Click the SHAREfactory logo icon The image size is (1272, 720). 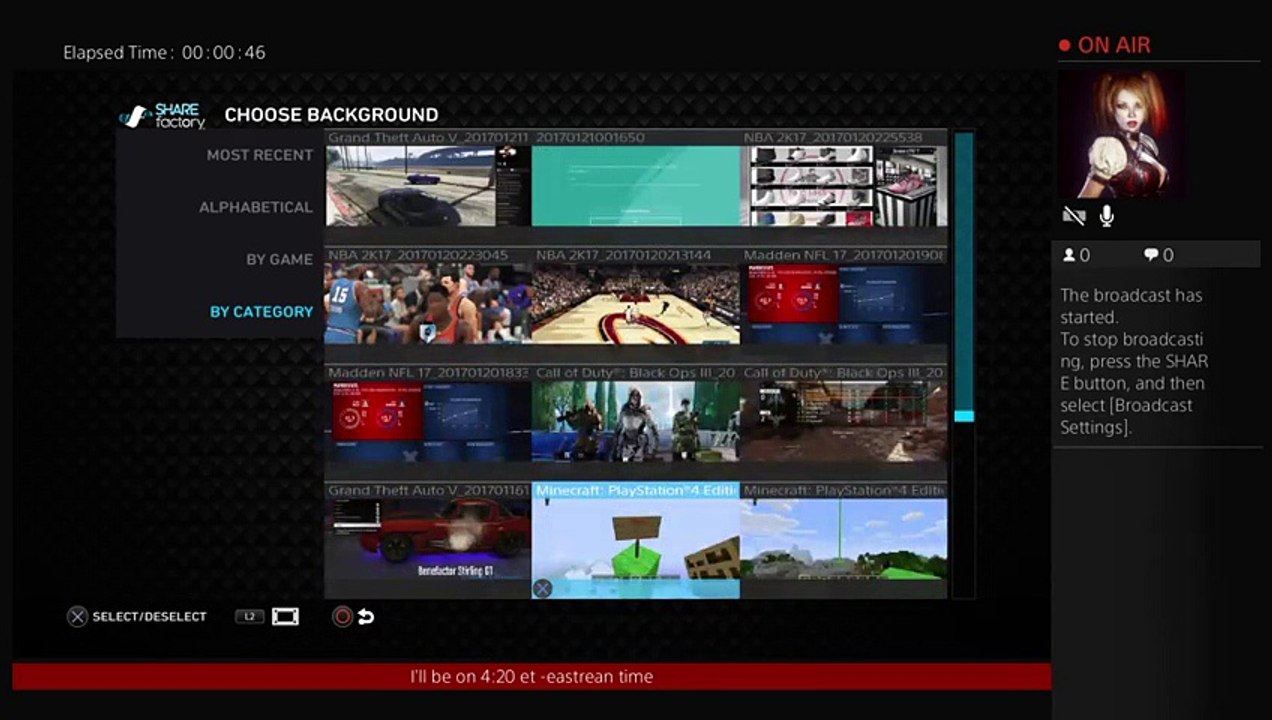[x=161, y=115]
